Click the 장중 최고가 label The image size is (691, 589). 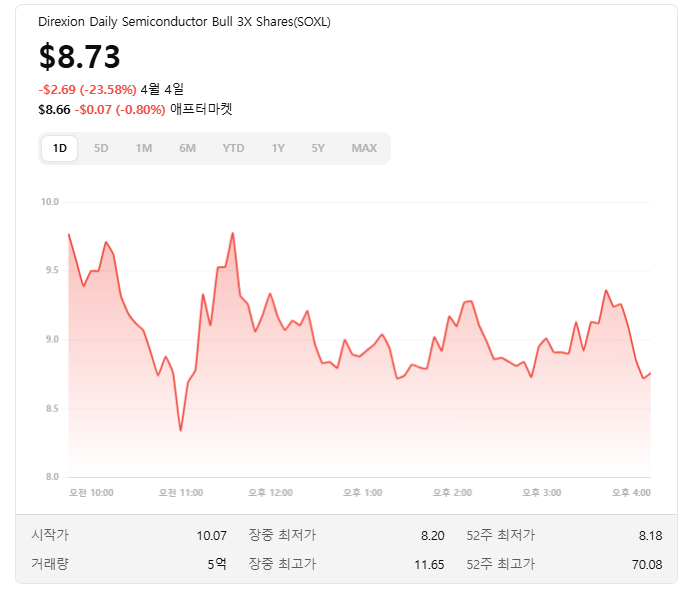(x=282, y=564)
